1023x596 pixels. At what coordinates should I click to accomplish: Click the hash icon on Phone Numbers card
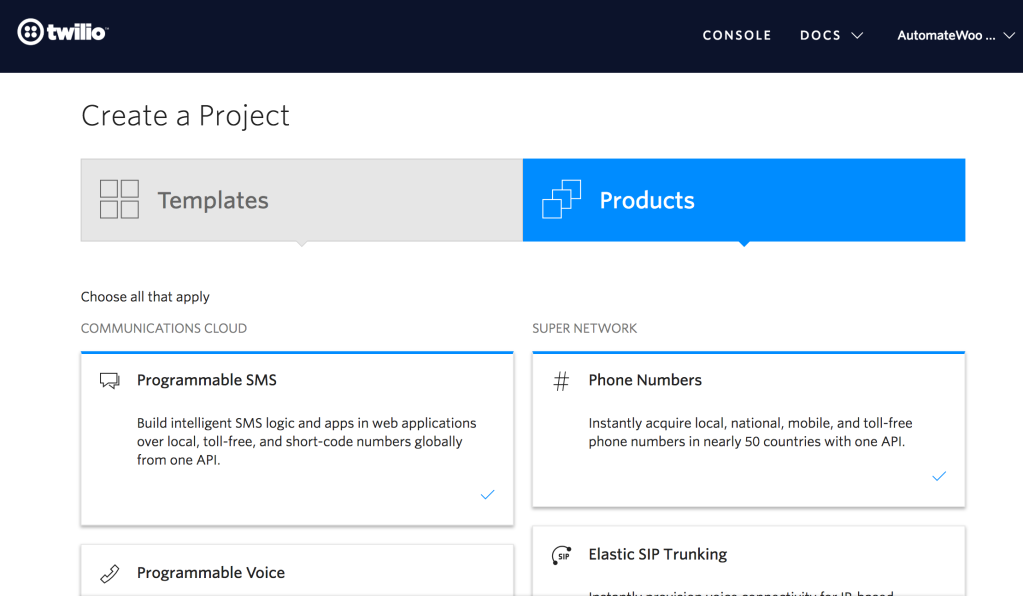pos(562,380)
